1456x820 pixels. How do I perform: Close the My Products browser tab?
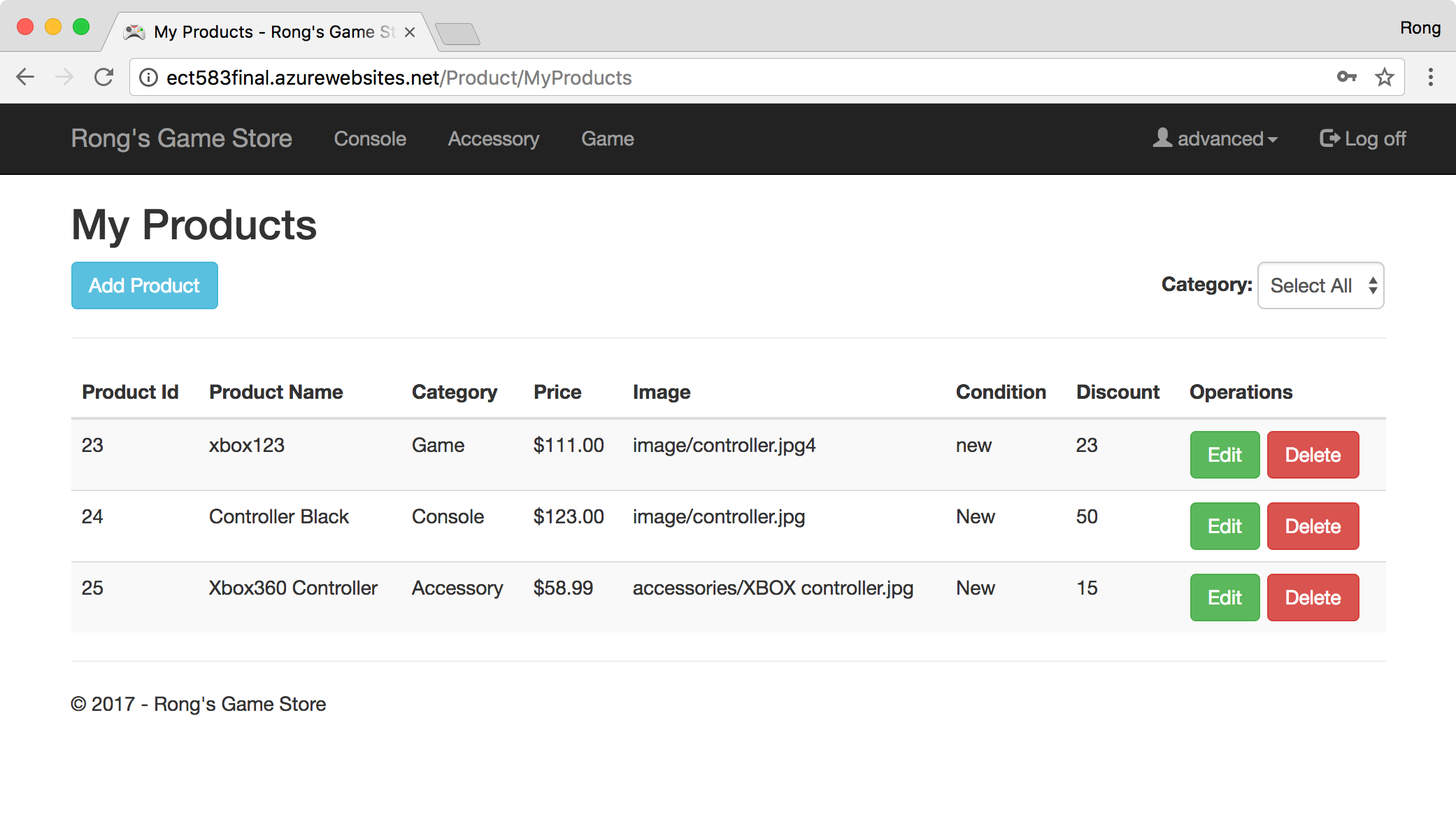tap(410, 32)
